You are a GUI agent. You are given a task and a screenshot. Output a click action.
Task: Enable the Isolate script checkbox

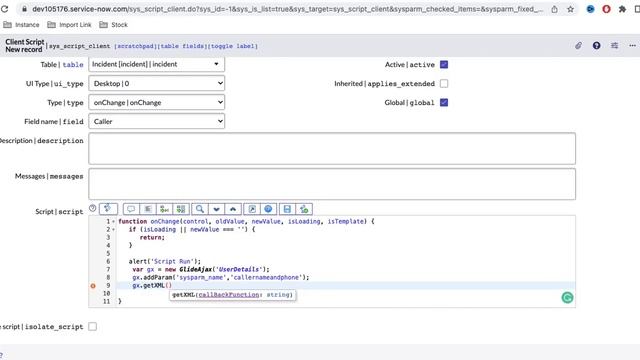93,327
